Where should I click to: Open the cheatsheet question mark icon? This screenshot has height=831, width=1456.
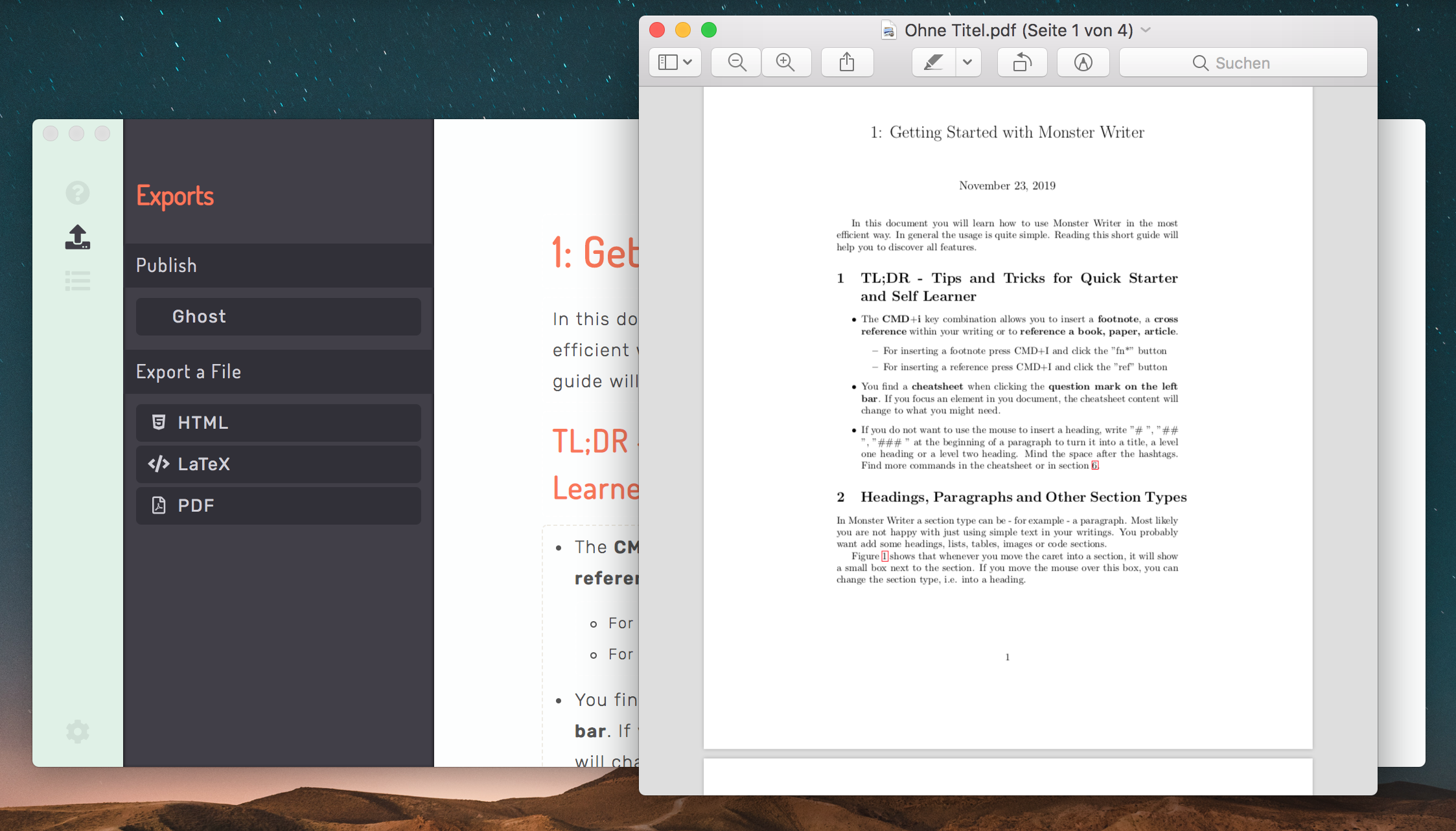coord(78,192)
